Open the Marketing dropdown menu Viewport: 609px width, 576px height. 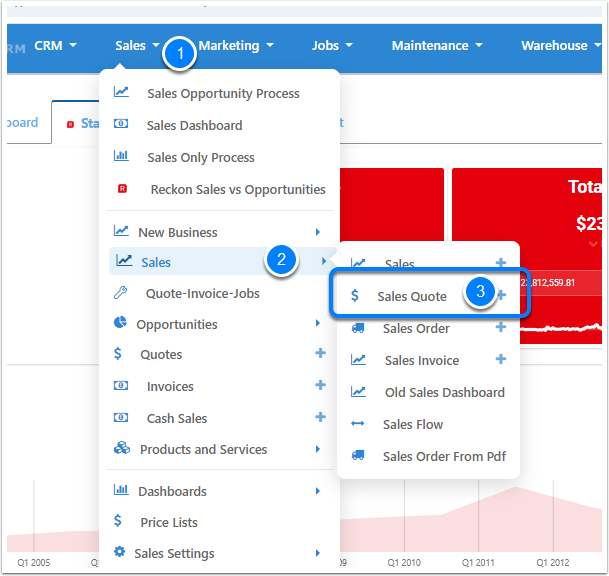(x=236, y=45)
